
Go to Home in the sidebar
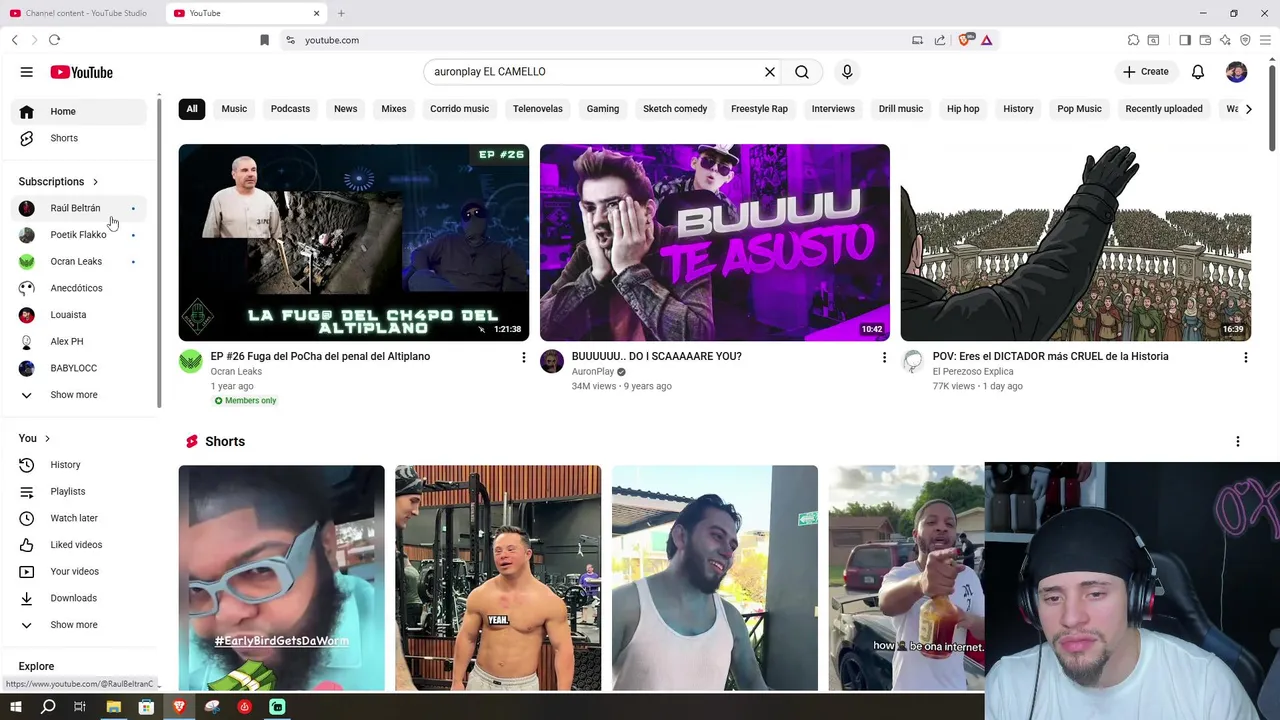(x=80, y=111)
